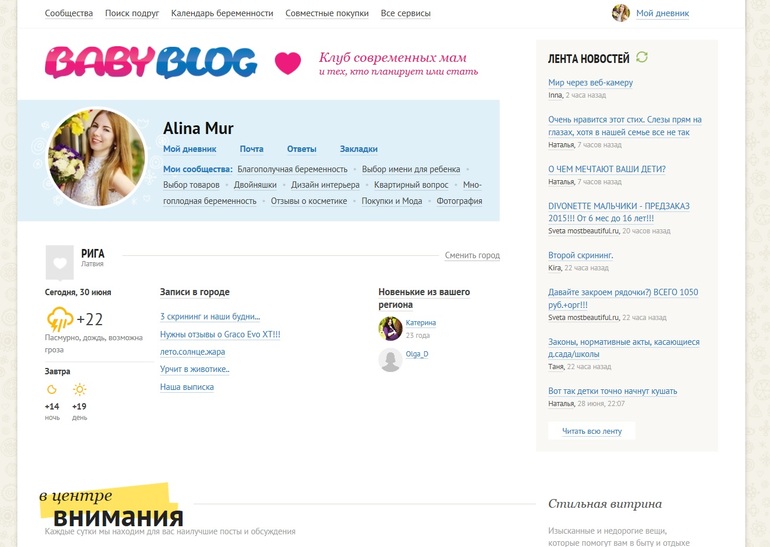Switch to the Почта tab
This screenshot has width=770, height=547.
(x=251, y=149)
